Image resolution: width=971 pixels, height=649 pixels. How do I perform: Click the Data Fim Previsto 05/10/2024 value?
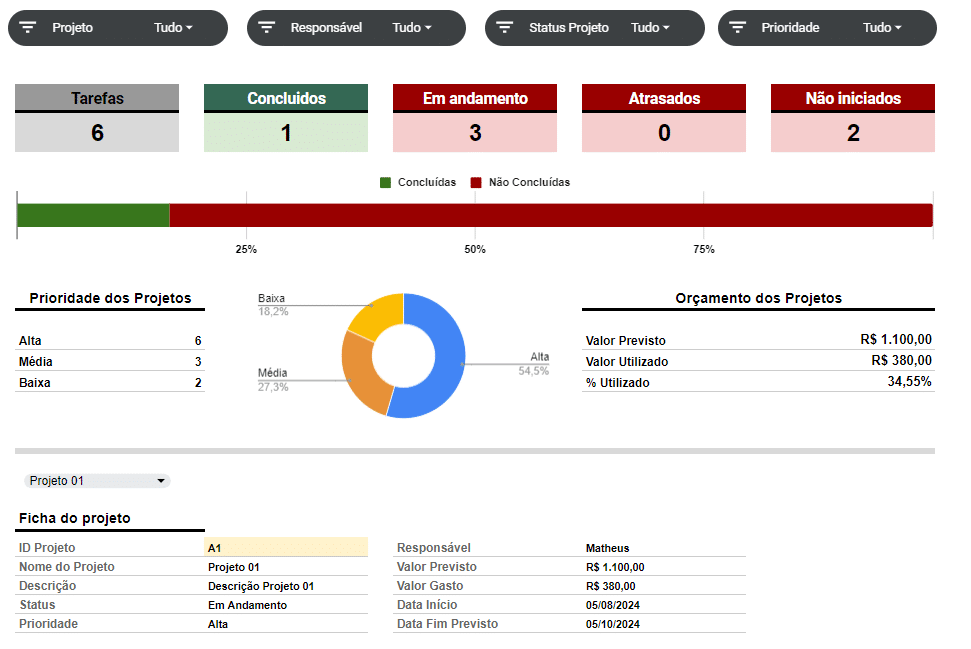[612, 624]
